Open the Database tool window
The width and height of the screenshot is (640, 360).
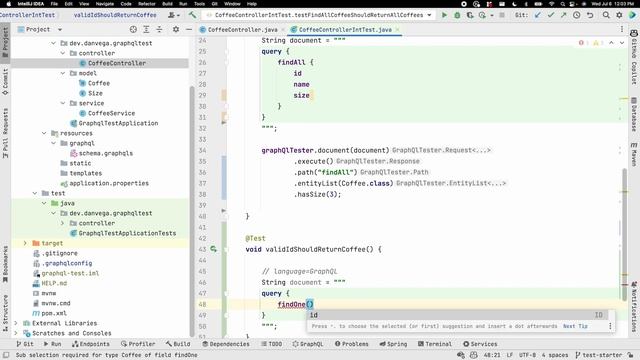coord(634,115)
